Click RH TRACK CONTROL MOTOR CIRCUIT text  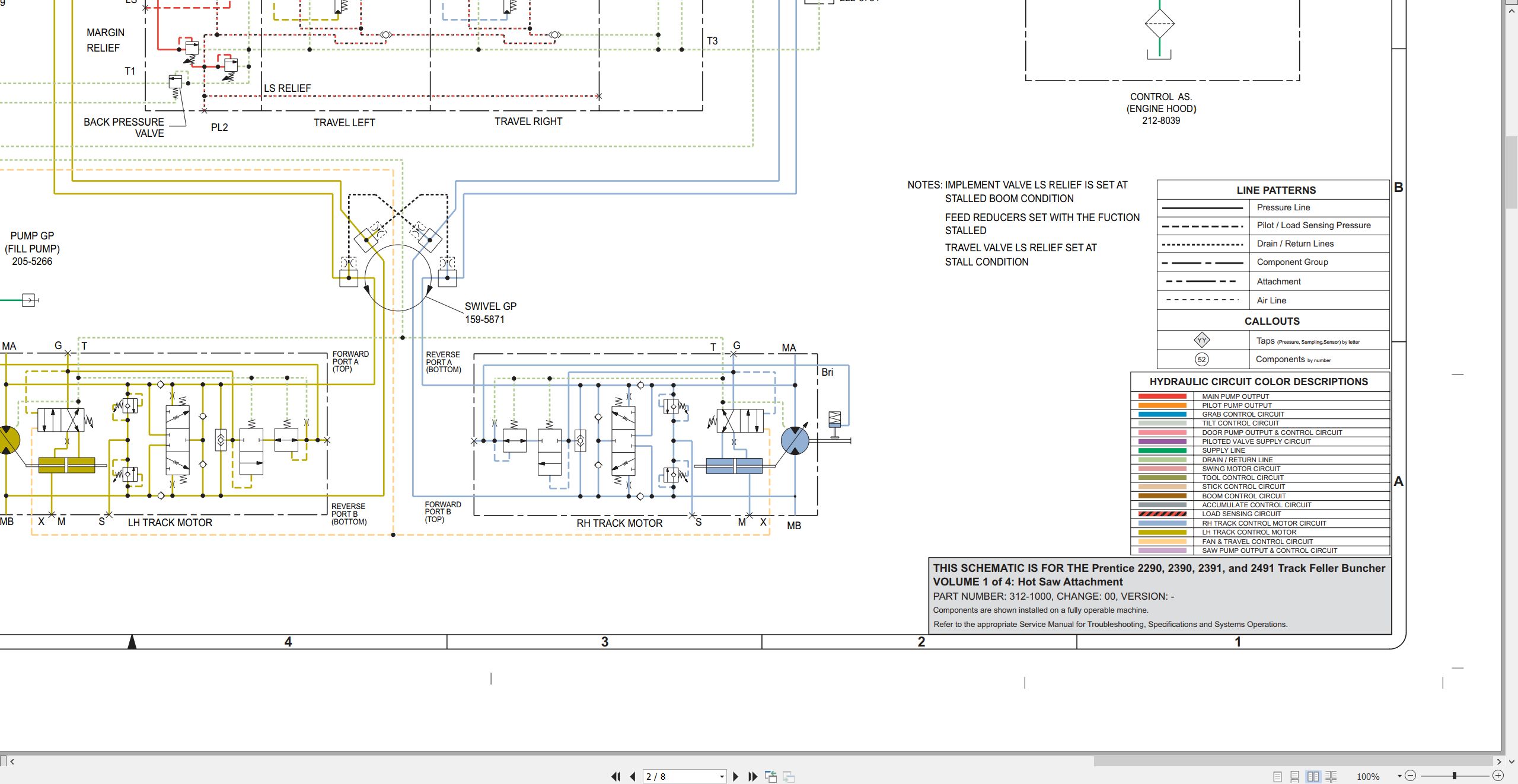[1264, 523]
